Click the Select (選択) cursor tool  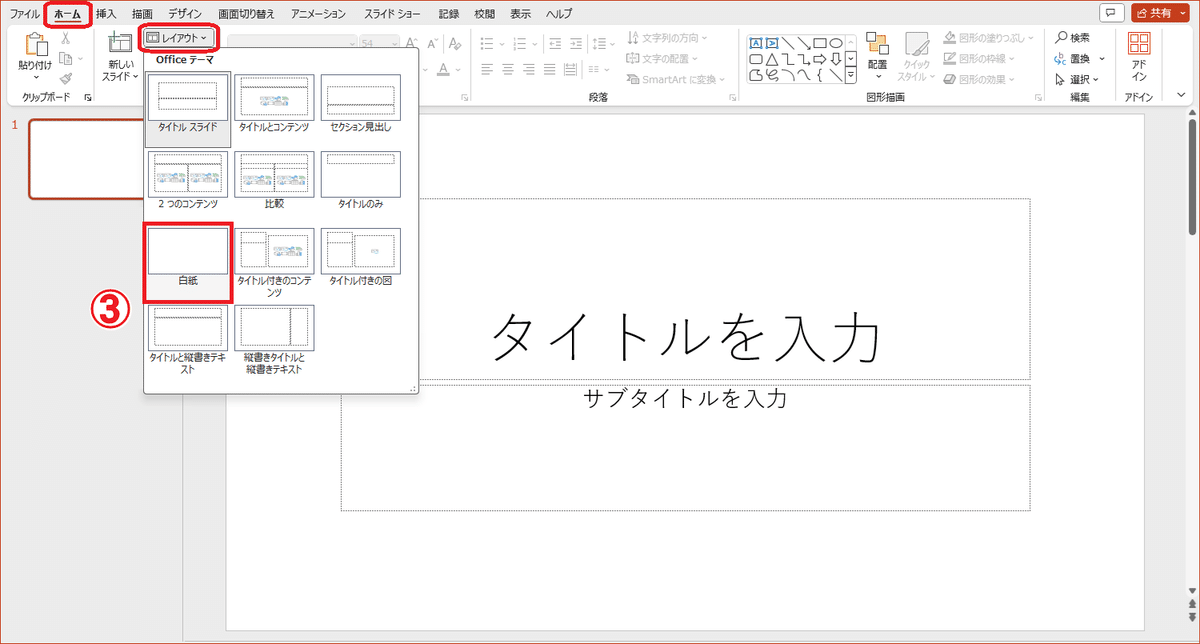click(1075, 79)
